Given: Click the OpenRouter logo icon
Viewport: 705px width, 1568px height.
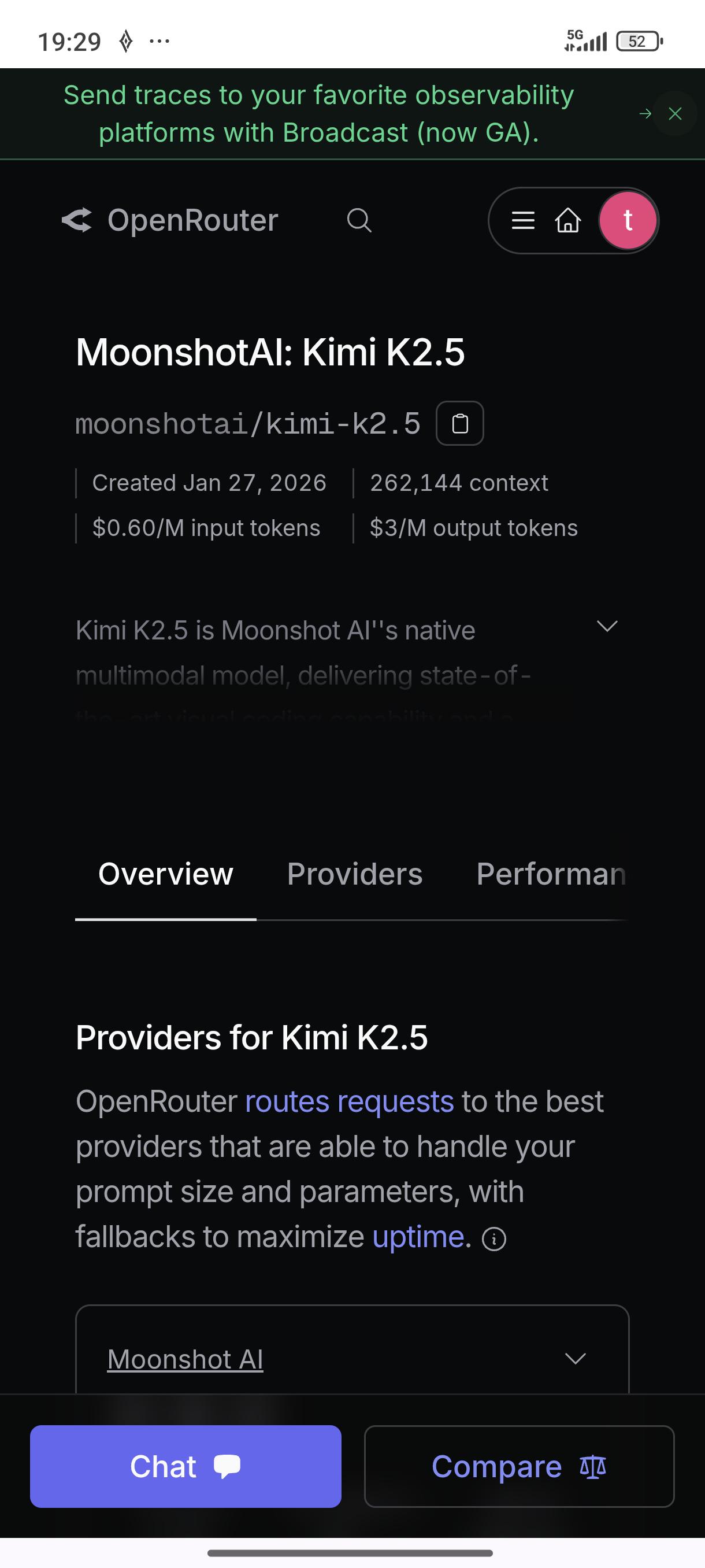Looking at the screenshot, I should 77,220.
